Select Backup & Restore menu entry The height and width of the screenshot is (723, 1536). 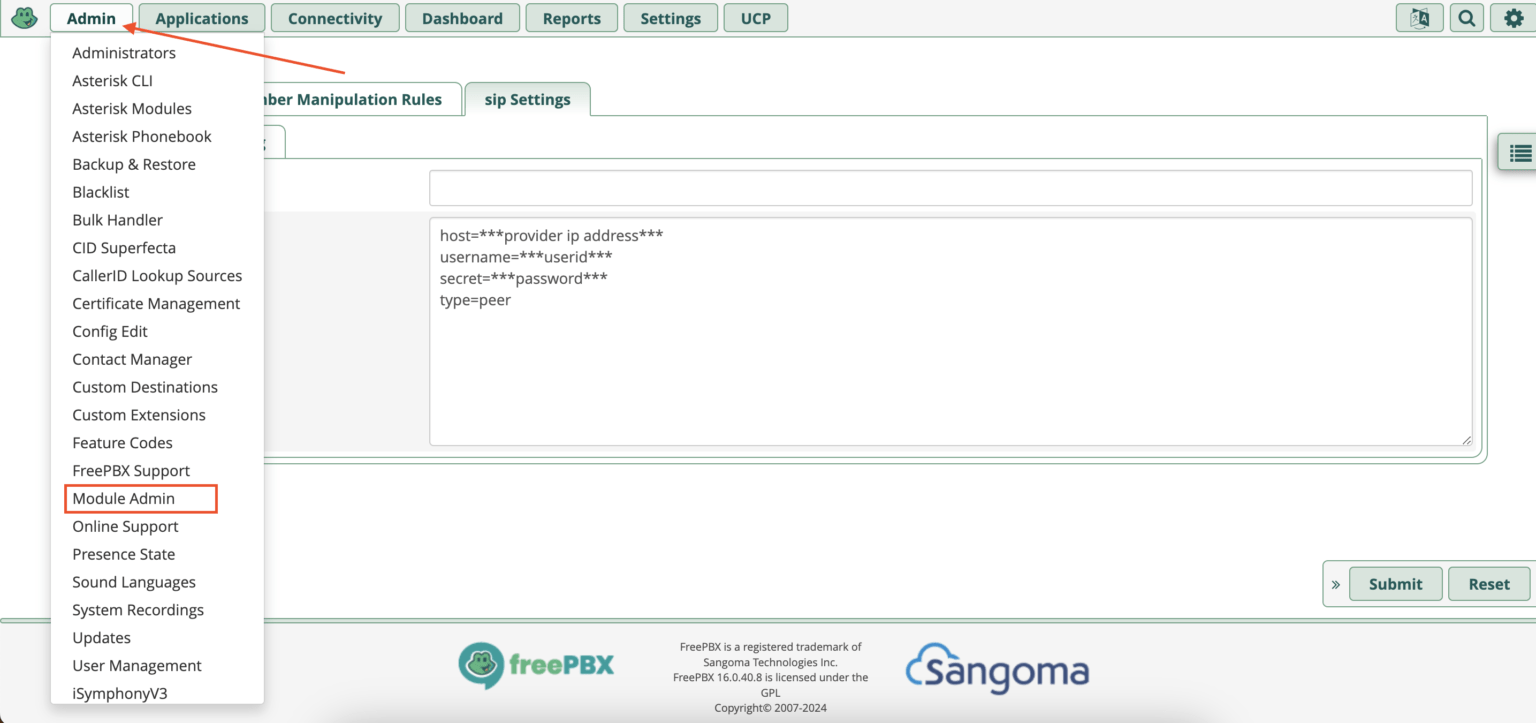click(134, 165)
